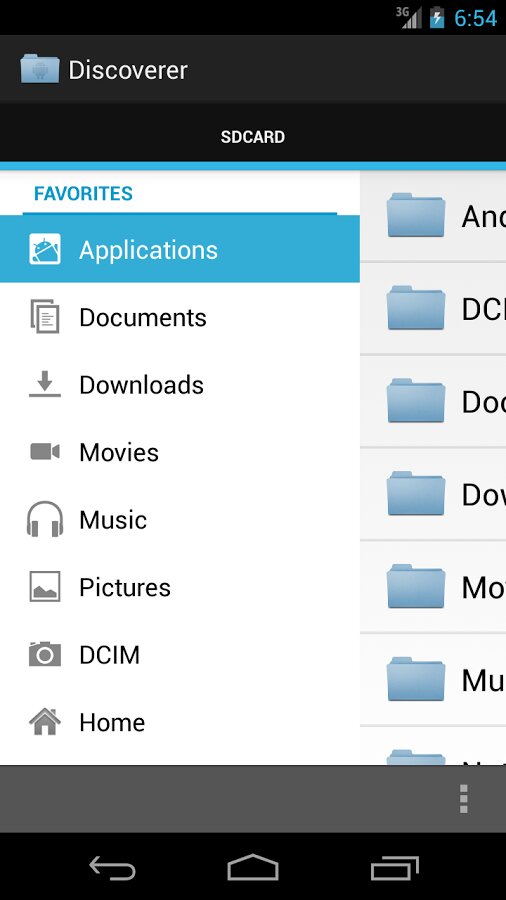Tap the Applications Android icon in favorites
Screen dimensions: 506x900
[x=45, y=249]
